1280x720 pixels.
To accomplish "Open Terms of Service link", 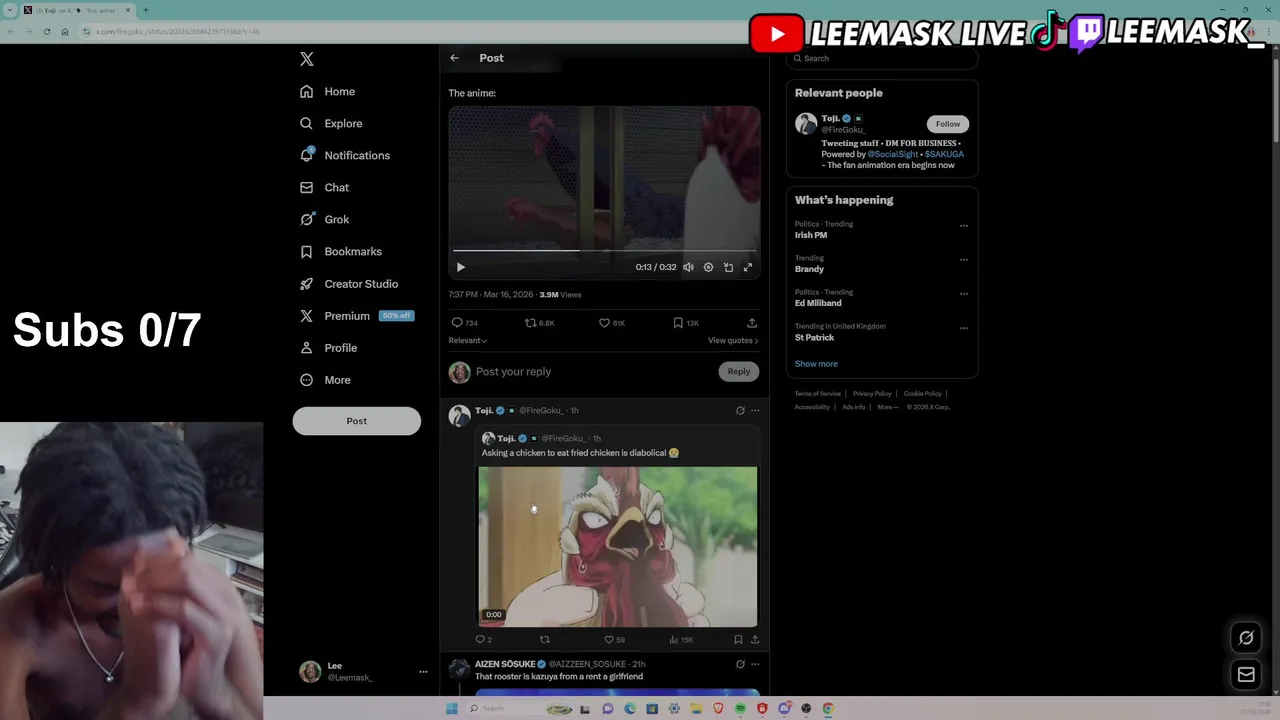I will click(x=818, y=394).
